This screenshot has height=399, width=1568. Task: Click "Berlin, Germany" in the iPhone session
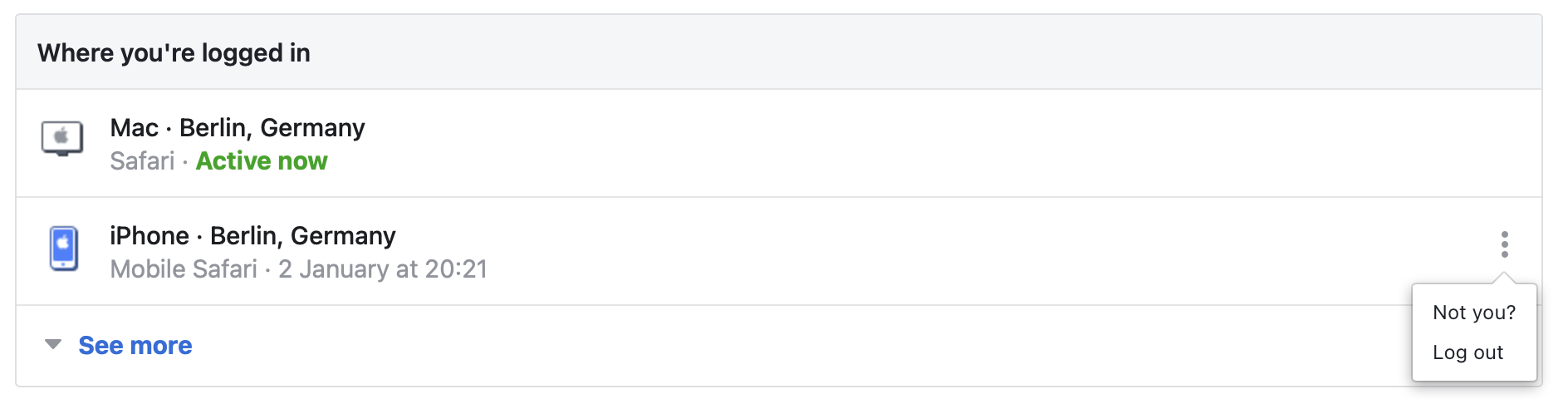click(x=302, y=236)
